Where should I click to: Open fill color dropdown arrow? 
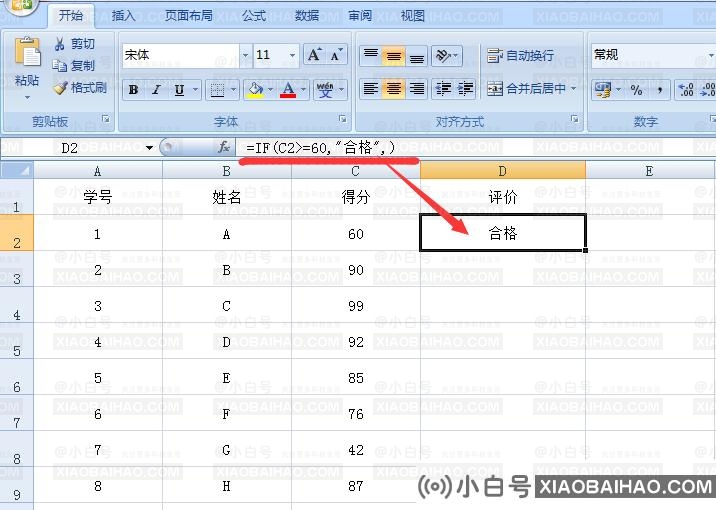point(270,90)
